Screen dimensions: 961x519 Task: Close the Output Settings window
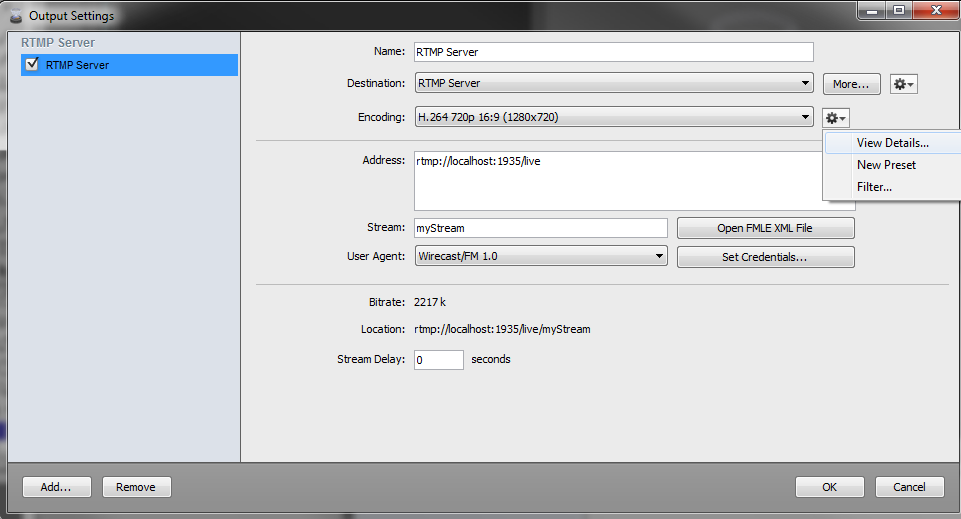pyautogui.click(x=936, y=10)
